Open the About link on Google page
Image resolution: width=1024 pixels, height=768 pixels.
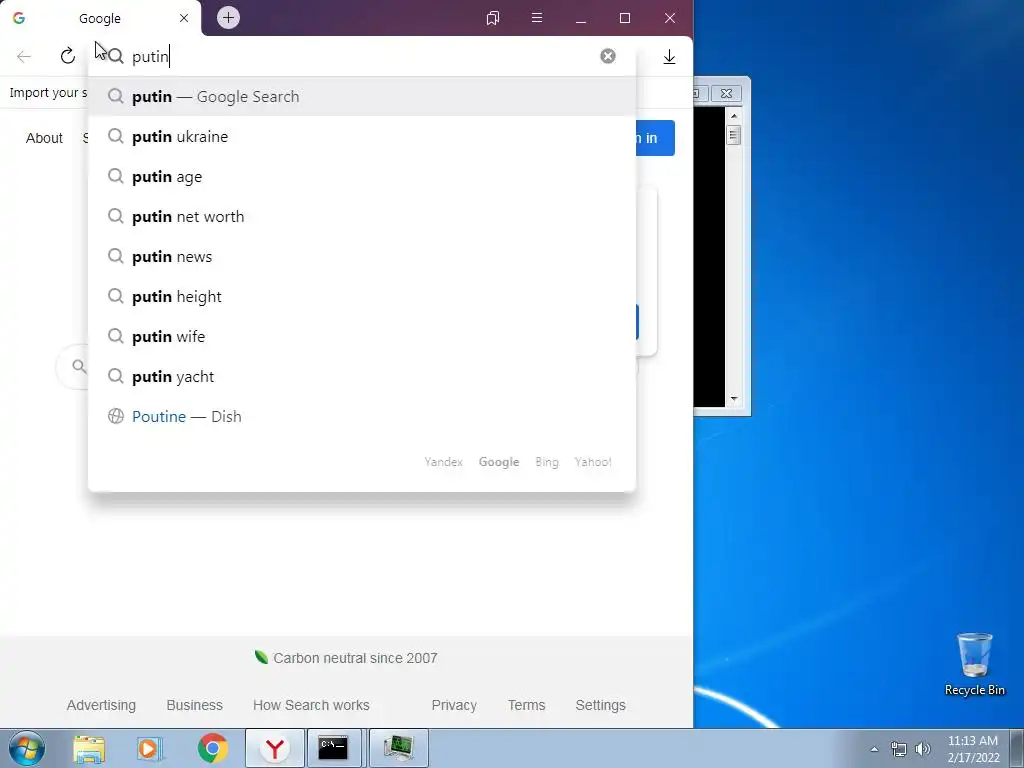click(x=44, y=138)
